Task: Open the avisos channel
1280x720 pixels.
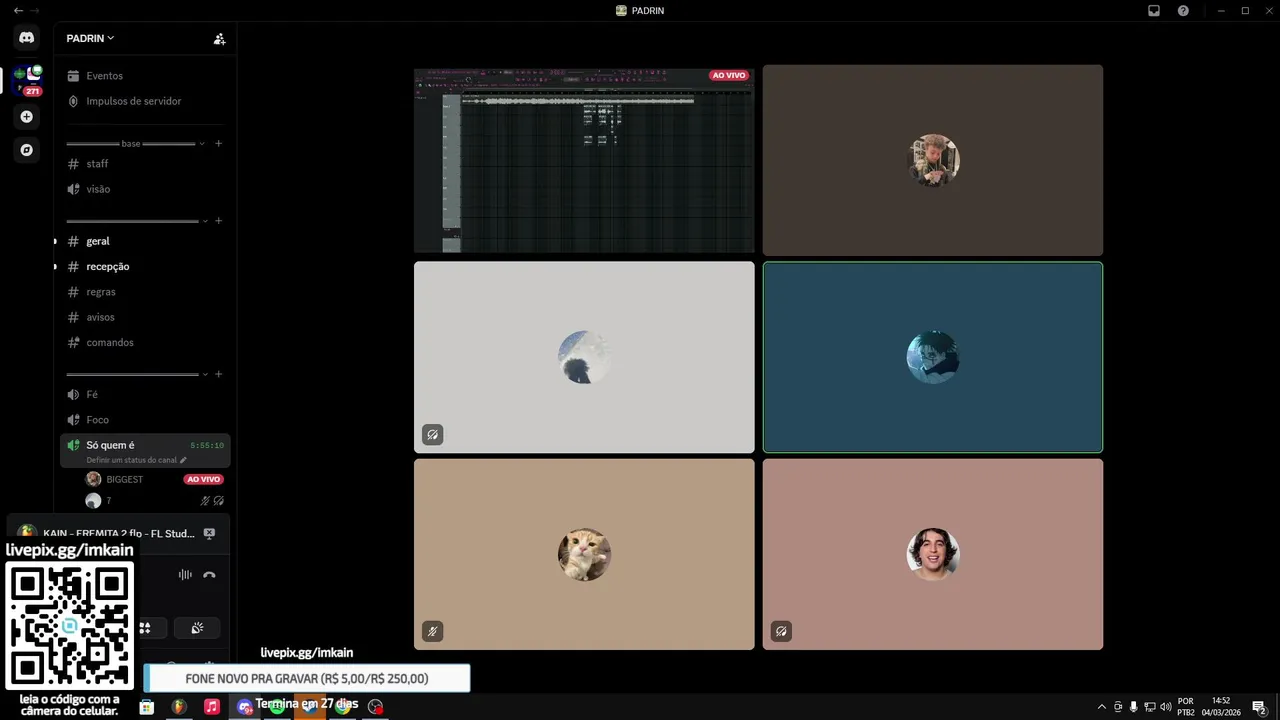Action: coord(145,317)
